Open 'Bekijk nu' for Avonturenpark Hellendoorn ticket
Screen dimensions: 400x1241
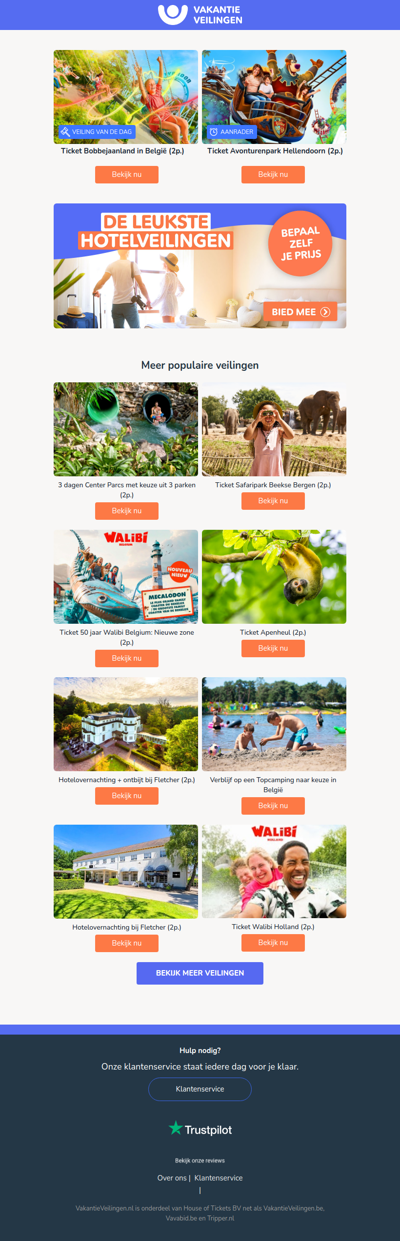(273, 175)
